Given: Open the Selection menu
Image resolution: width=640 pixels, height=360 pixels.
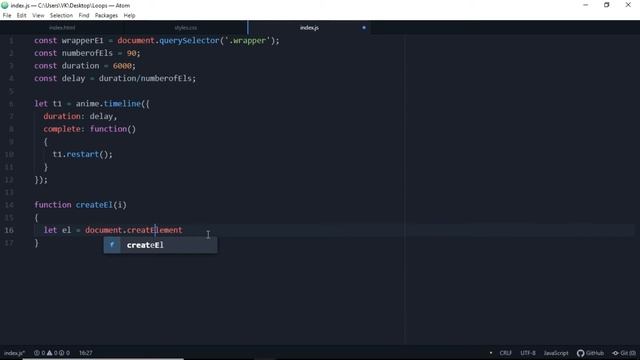Looking at the screenshot, I should pos(61,16).
